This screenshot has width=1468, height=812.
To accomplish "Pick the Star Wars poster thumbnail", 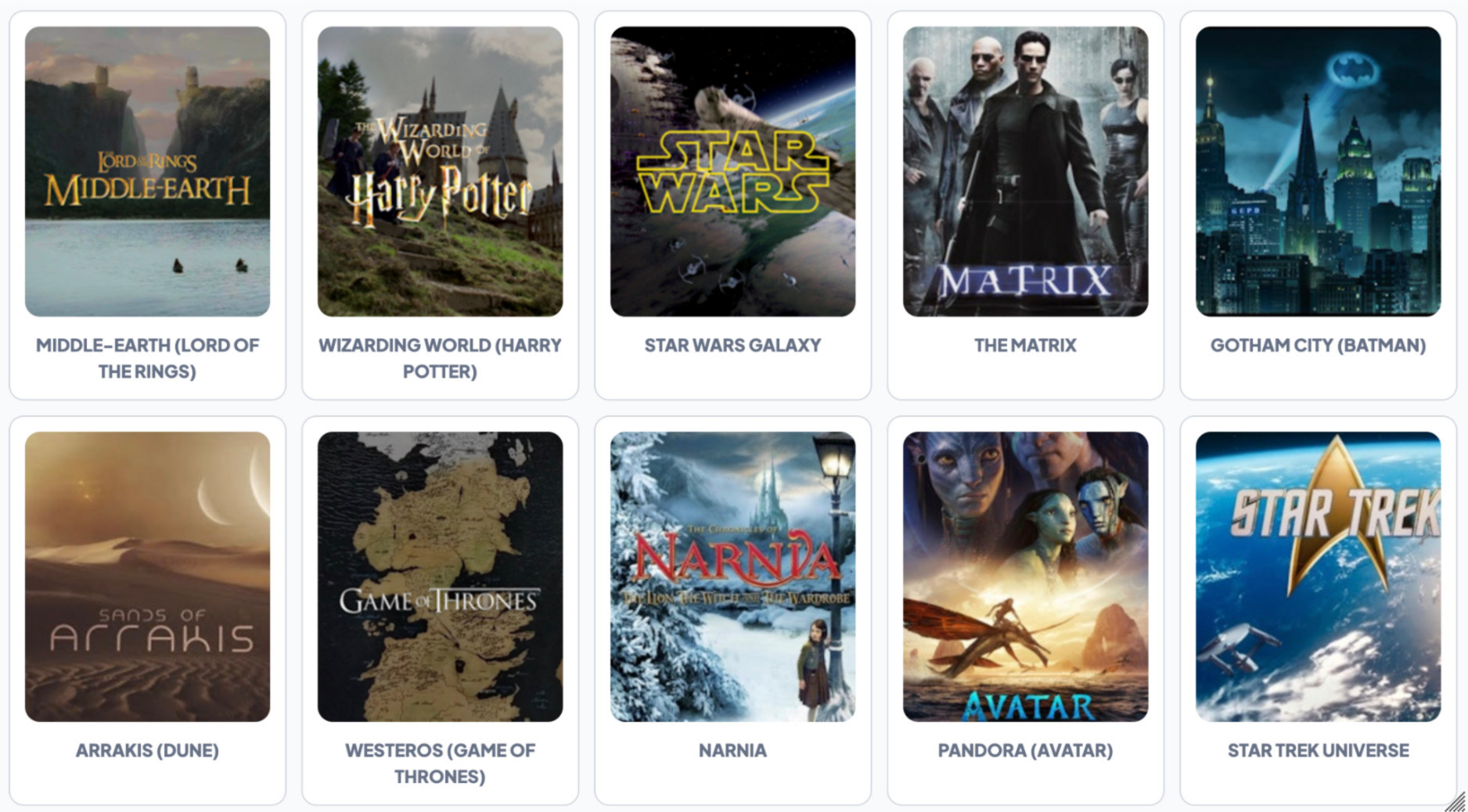I will coord(732,171).
